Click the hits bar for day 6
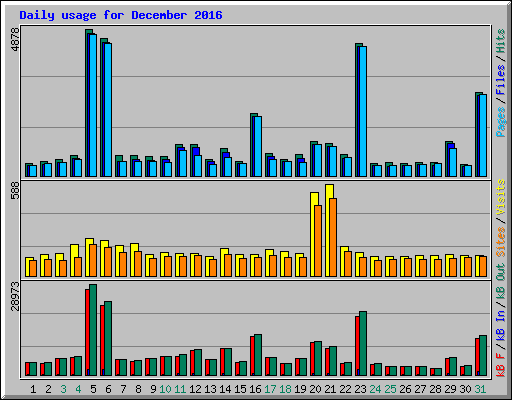The width and height of the screenshot is (512, 400). (102, 107)
